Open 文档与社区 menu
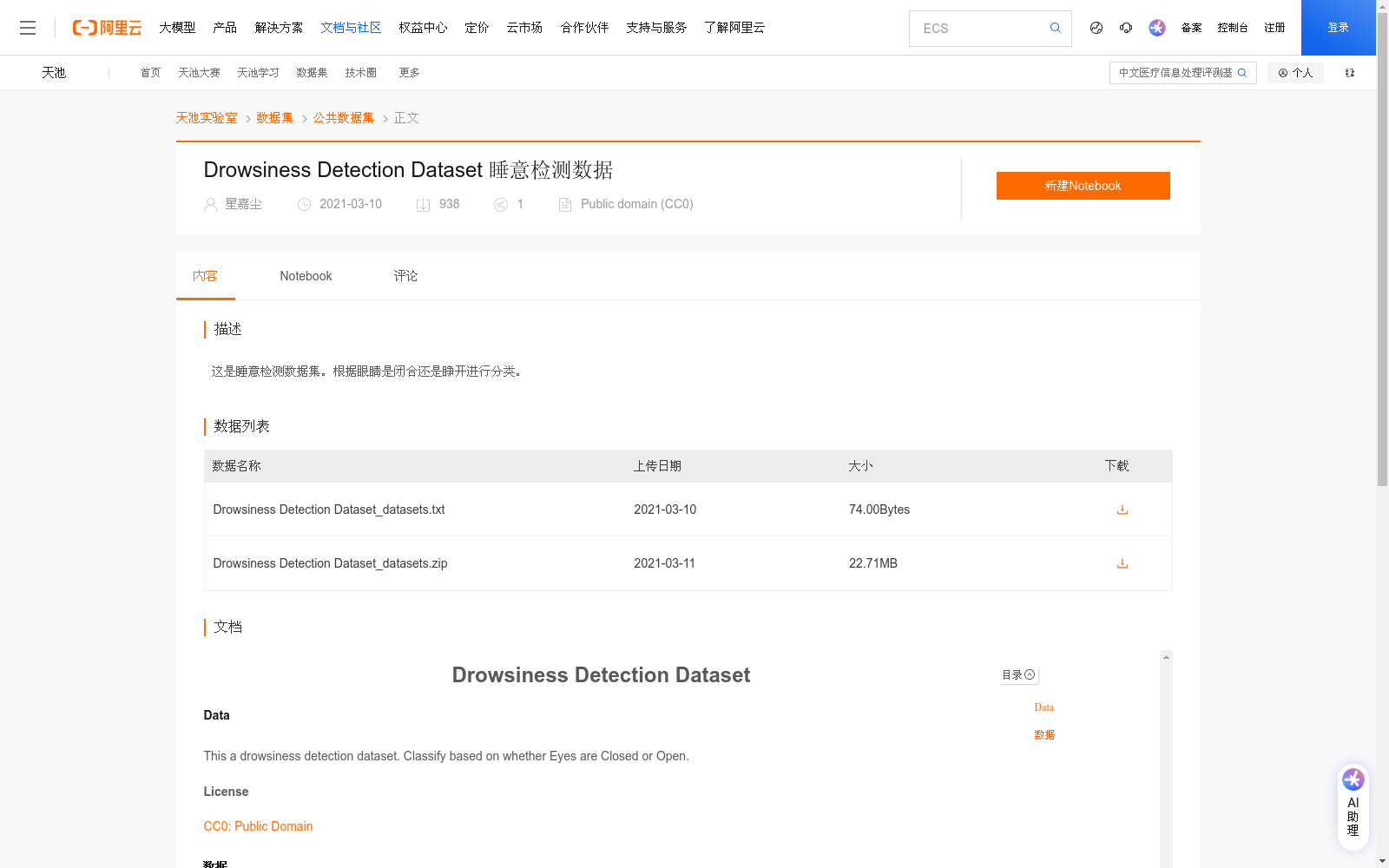Image resolution: width=1389 pixels, height=868 pixels. (x=351, y=28)
